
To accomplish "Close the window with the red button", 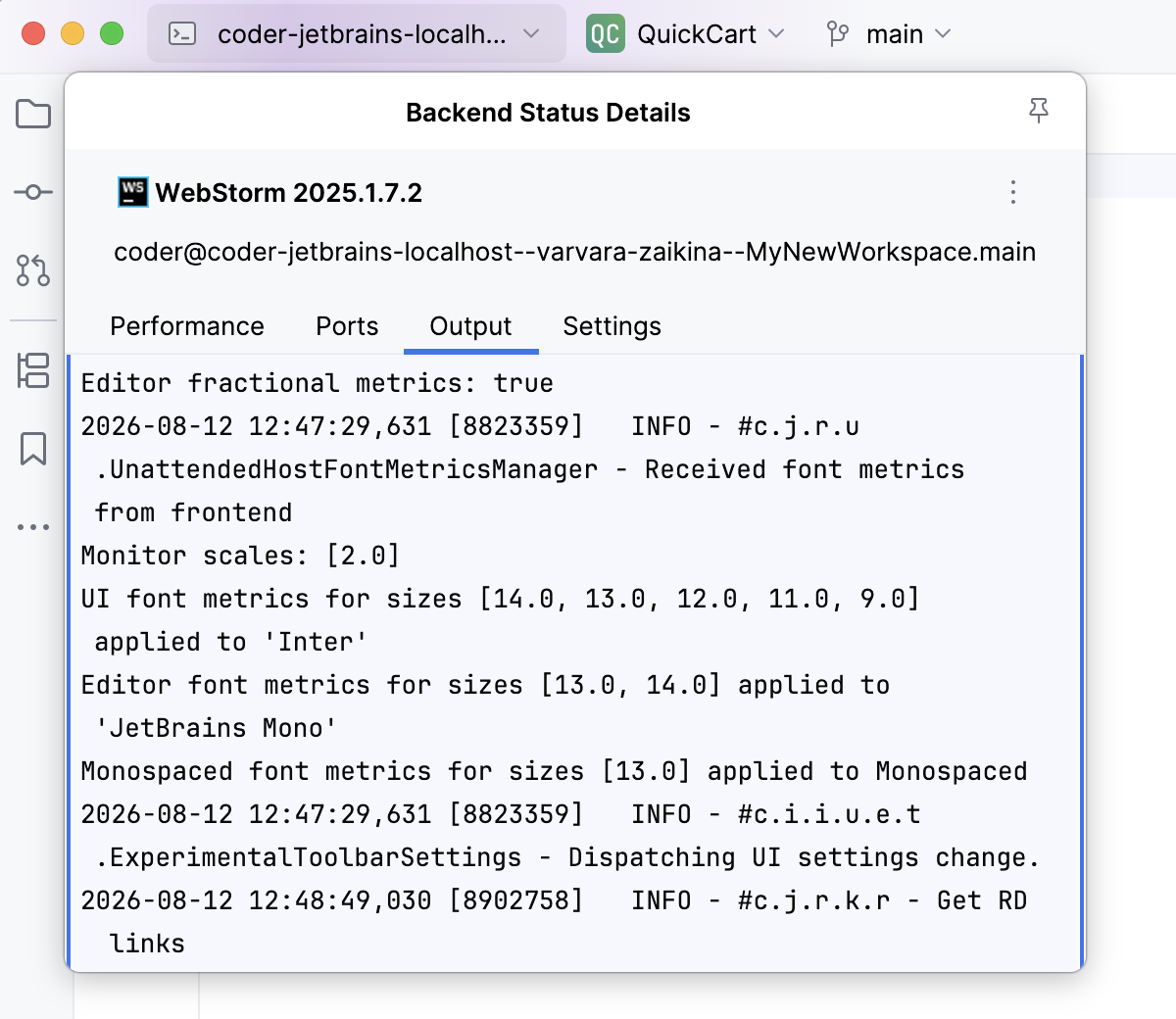I will 33,33.
